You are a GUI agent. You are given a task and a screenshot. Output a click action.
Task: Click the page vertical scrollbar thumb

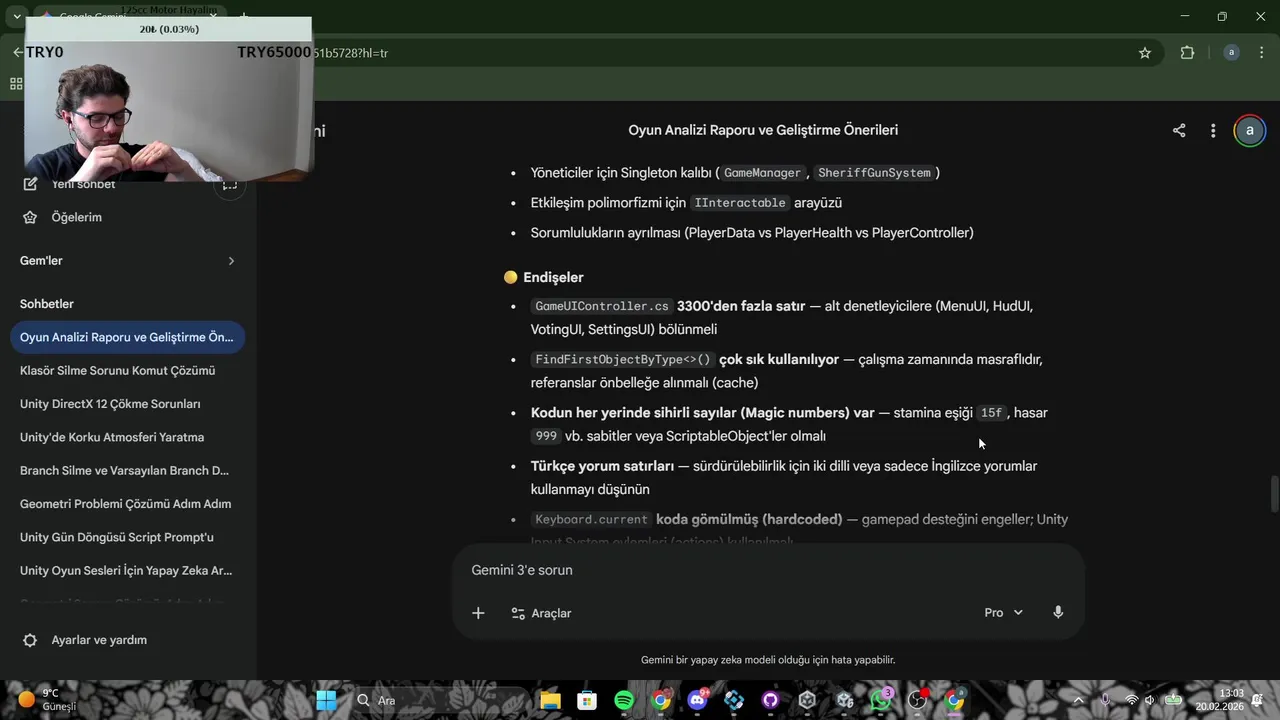tap(1274, 494)
